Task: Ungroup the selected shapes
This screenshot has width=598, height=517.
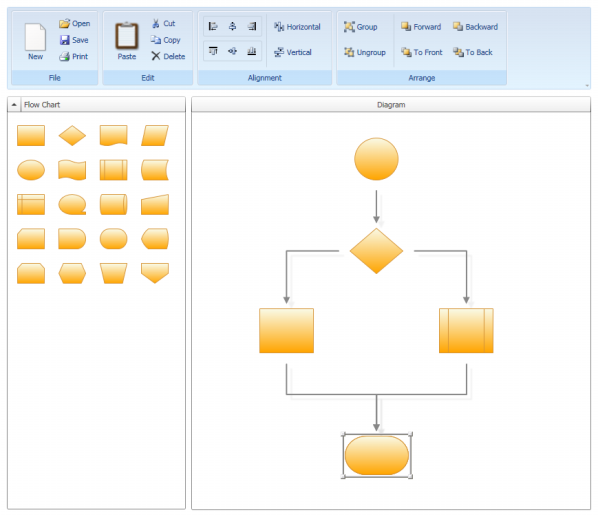Action: click(365, 52)
